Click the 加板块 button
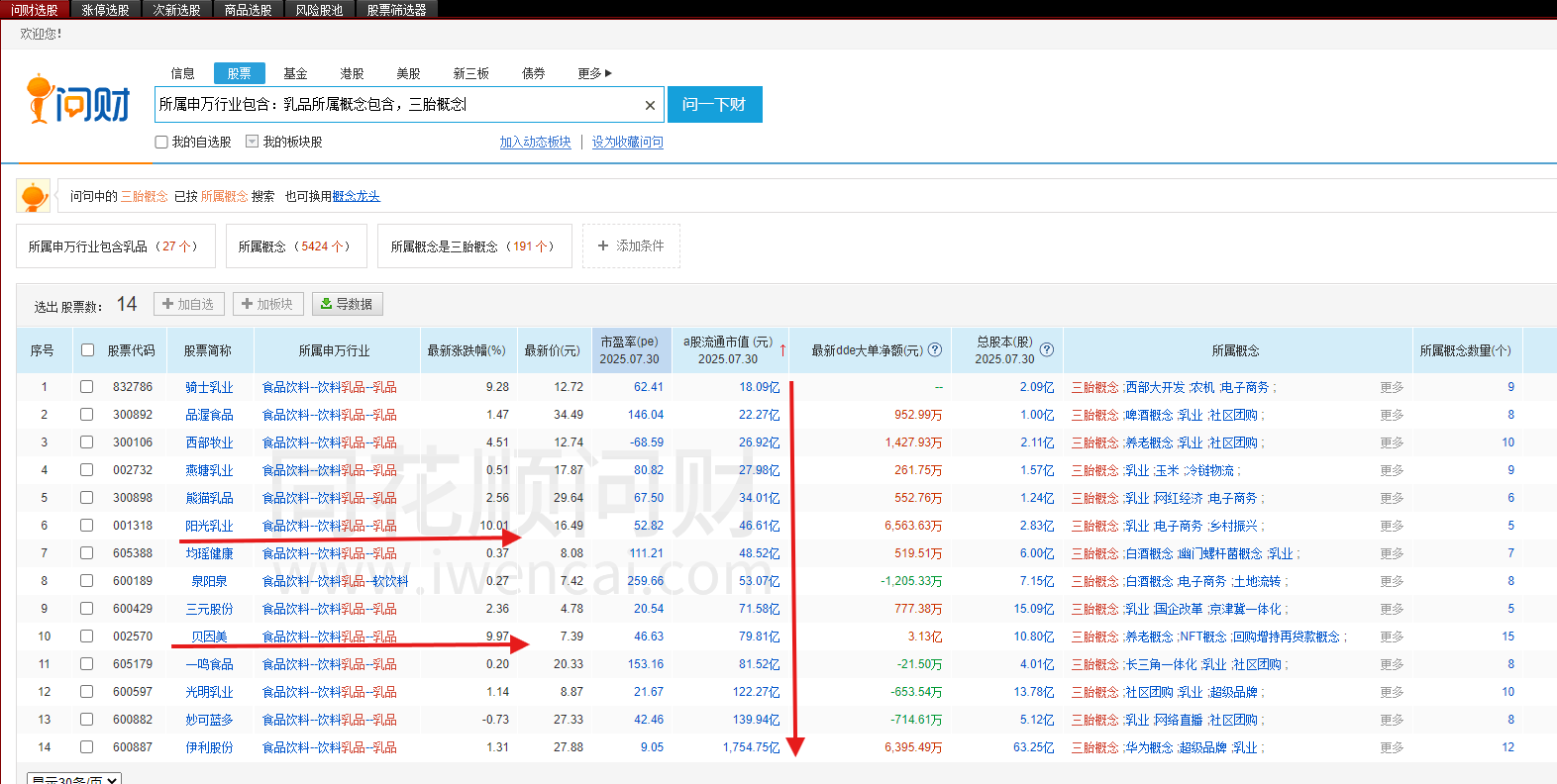 point(267,304)
